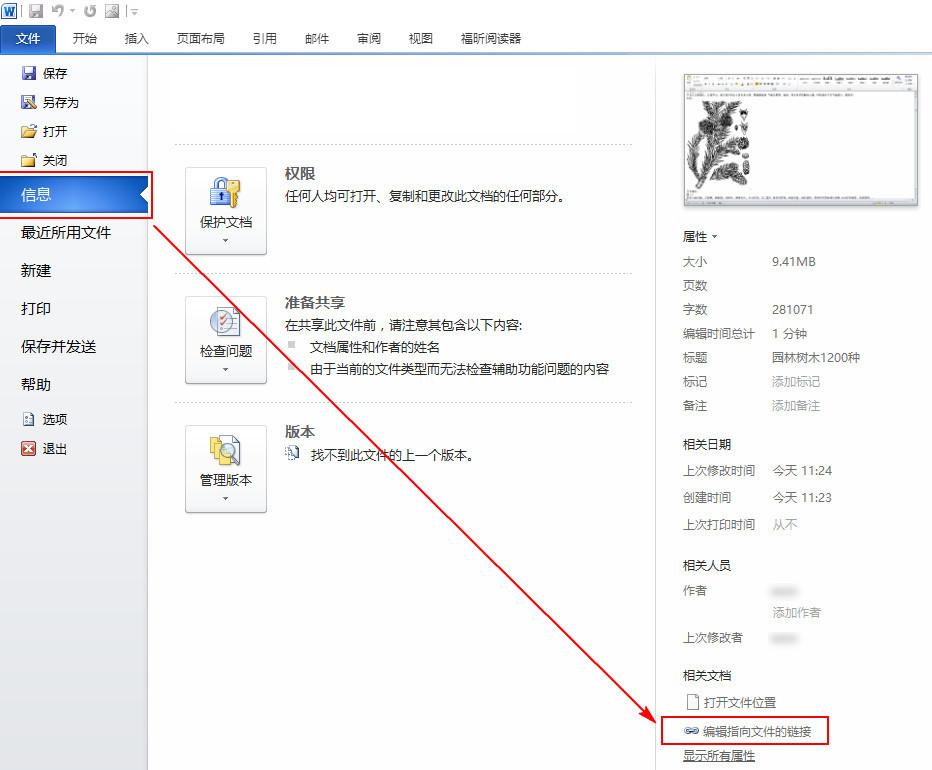The height and width of the screenshot is (770, 932).
Task: Click 退出 (Exit) with red X icon
Action: click(x=54, y=449)
